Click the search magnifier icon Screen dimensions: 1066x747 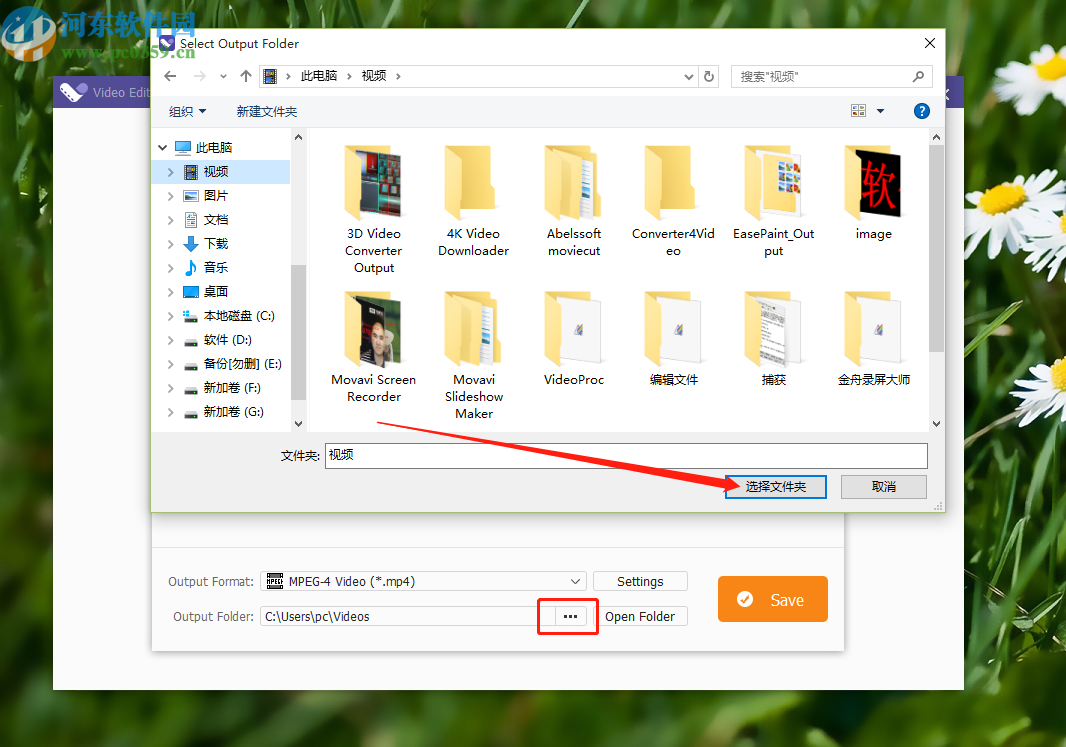coord(918,76)
